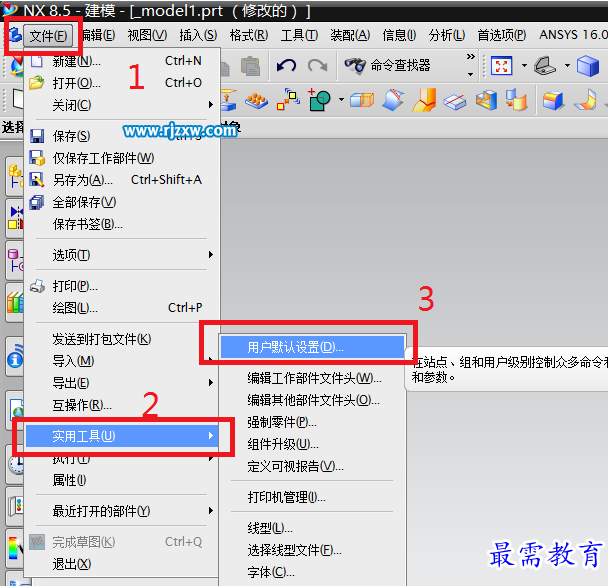Expand 最近打开的部件(Y) submenu

[x=122, y=511]
